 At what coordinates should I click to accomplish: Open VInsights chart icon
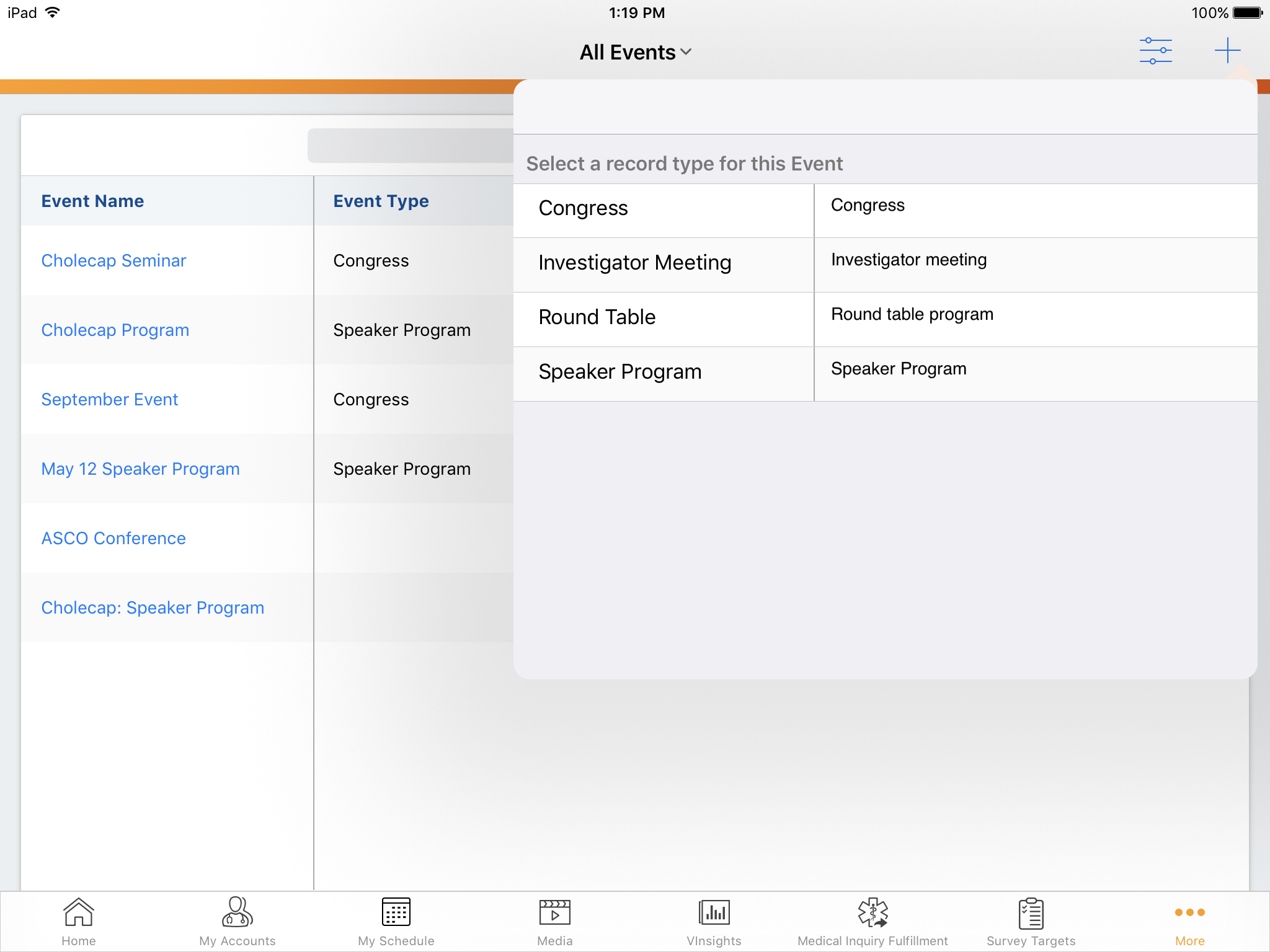(714, 912)
